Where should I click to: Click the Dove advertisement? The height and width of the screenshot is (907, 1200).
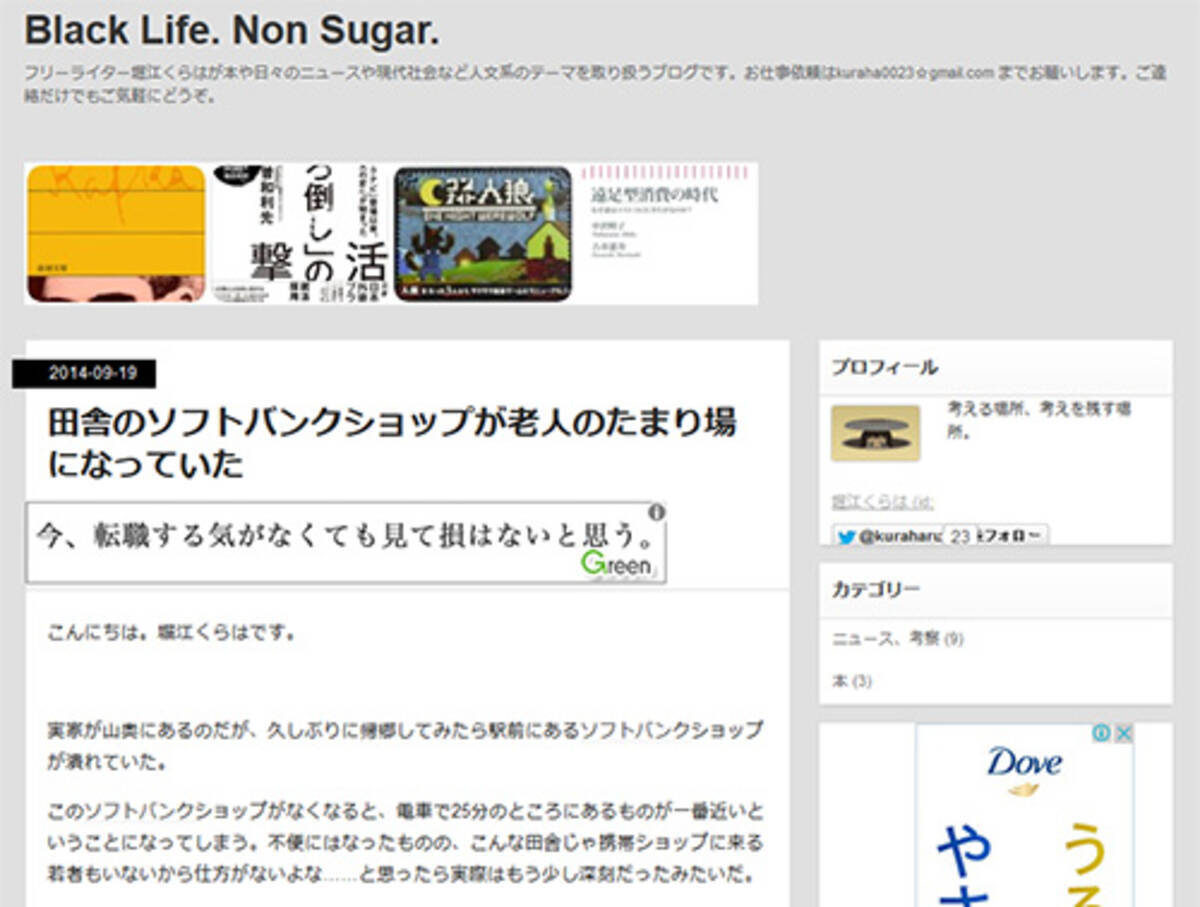click(1025, 815)
